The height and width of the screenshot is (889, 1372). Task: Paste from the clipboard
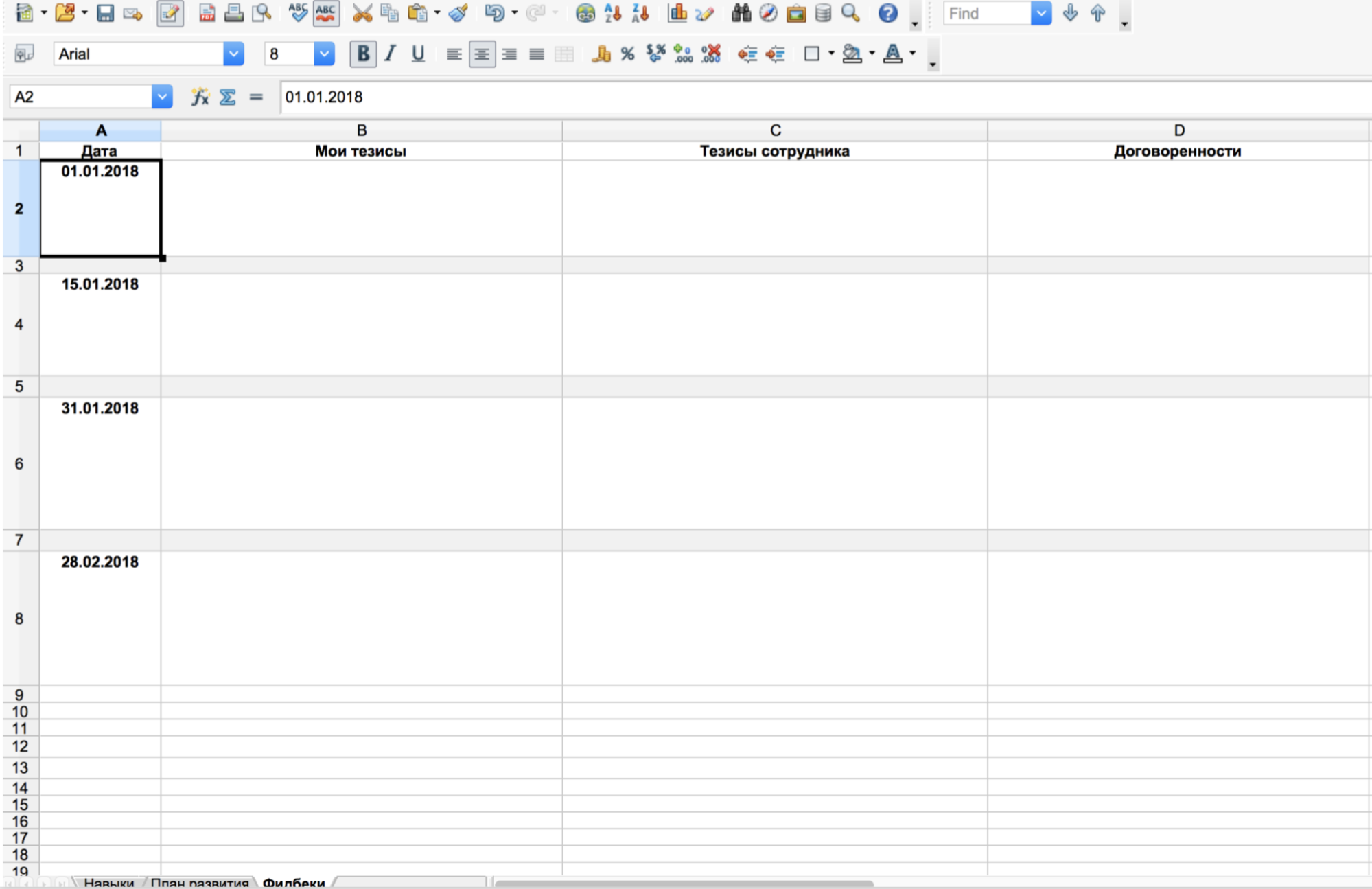click(417, 13)
